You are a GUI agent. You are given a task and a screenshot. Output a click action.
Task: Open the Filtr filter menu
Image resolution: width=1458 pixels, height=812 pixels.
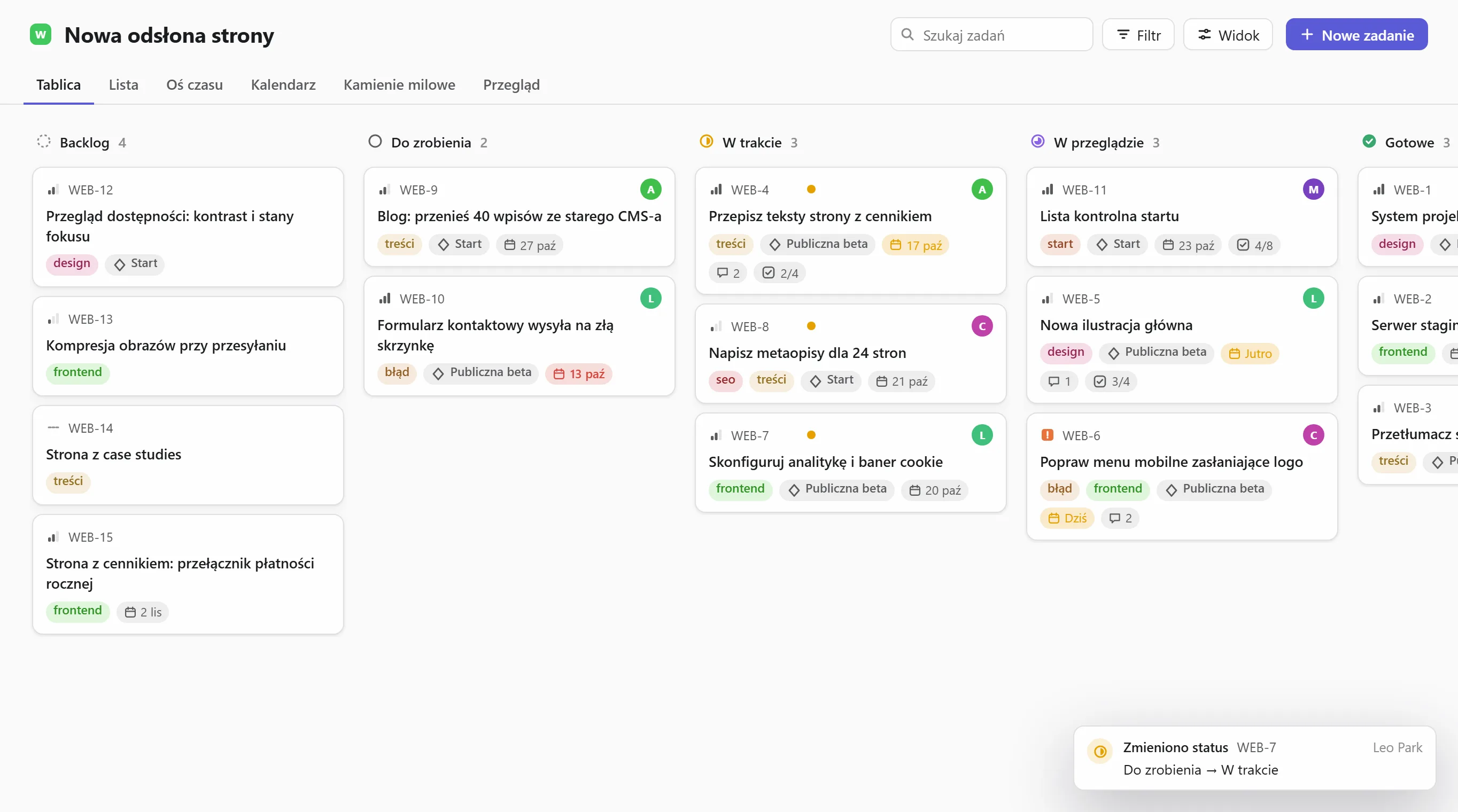[x=1138, y=35]
